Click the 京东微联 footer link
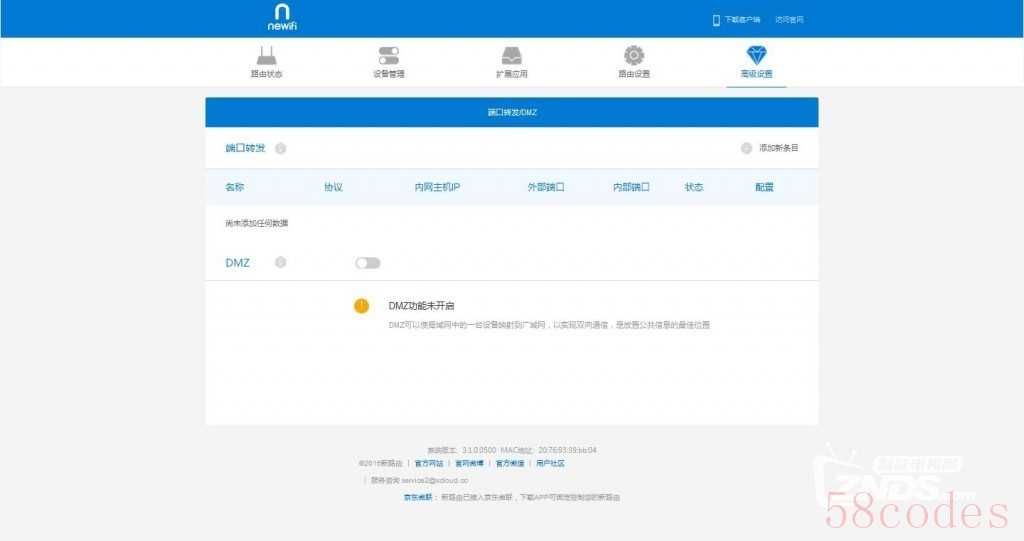1024x541 pixels. click(417, 497)
